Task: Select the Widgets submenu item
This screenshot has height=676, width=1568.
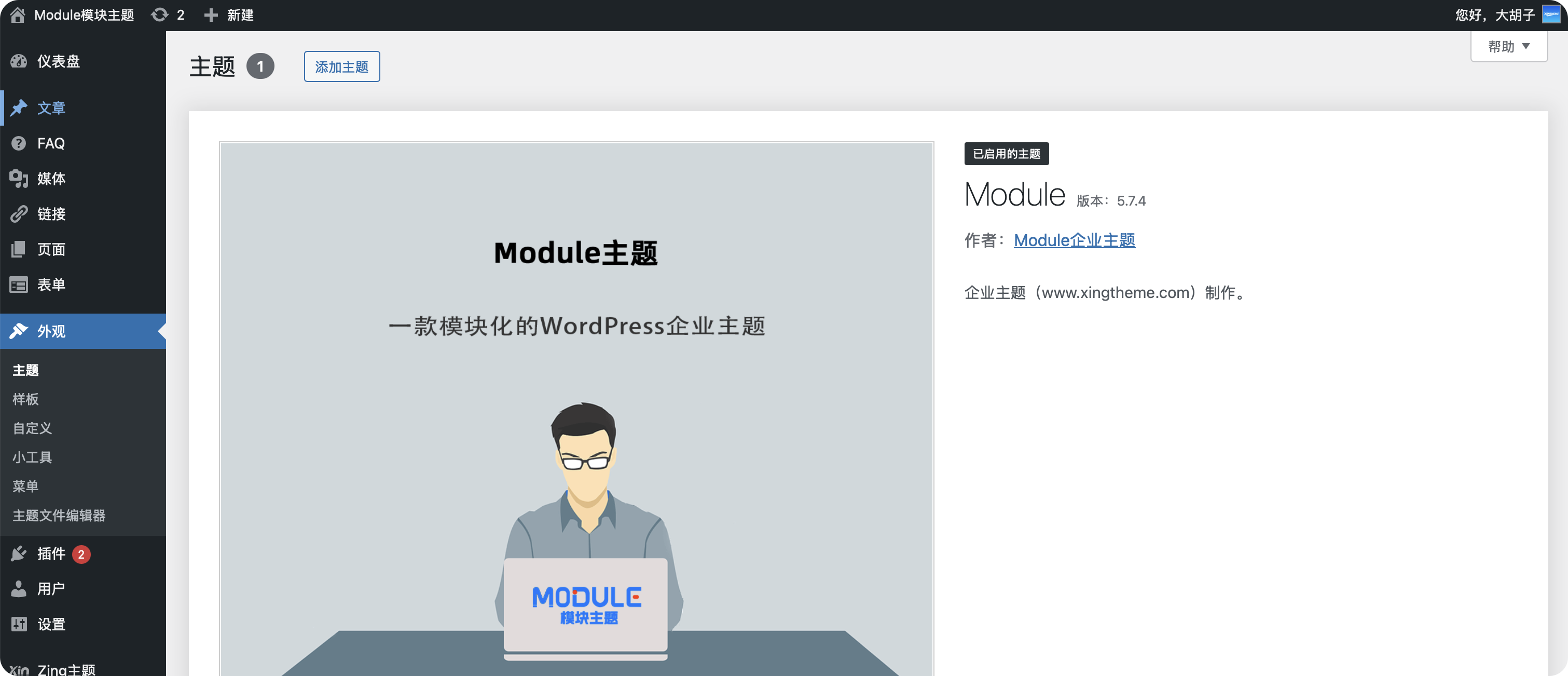Action: click(x=32, y=457)
